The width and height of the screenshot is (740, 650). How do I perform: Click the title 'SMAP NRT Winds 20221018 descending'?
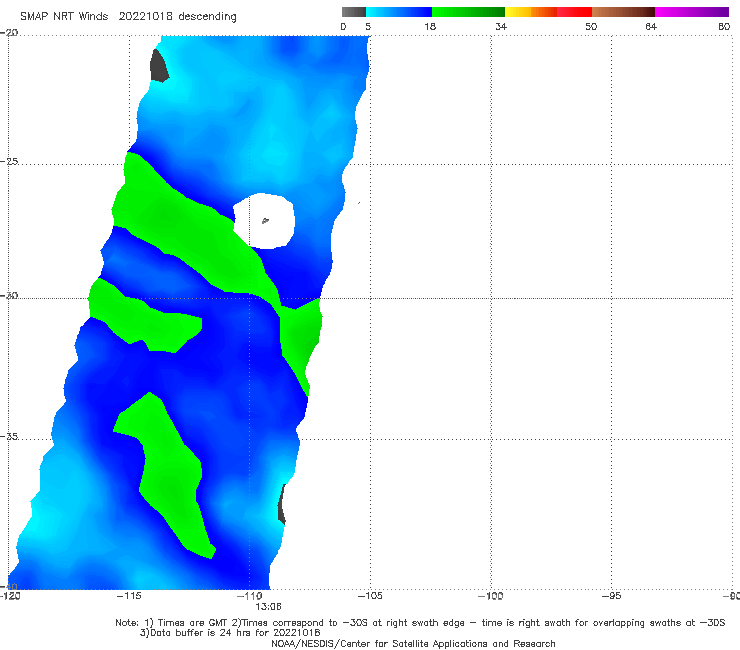(x=128, y=17)
